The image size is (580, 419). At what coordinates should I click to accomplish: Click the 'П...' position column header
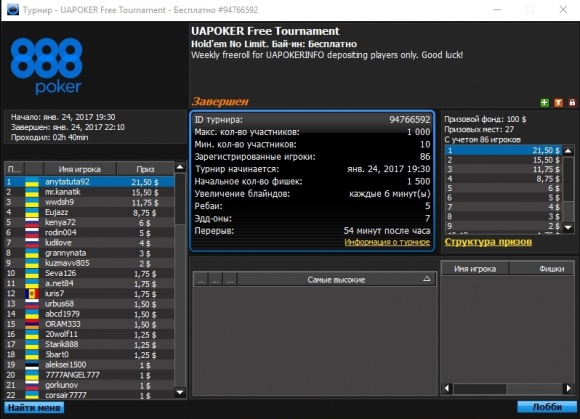[14, 169]
